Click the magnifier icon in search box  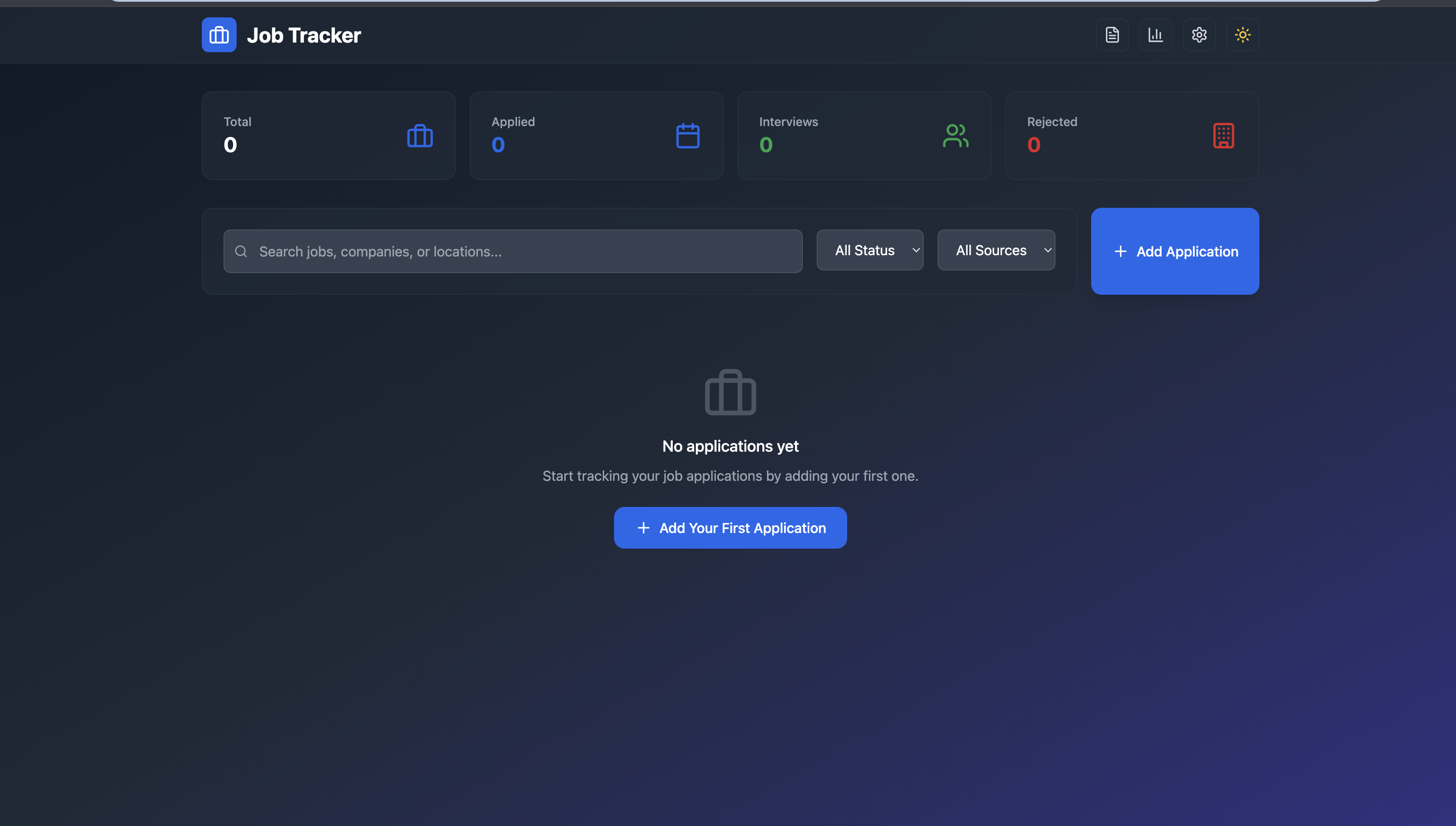click(241, 251)
